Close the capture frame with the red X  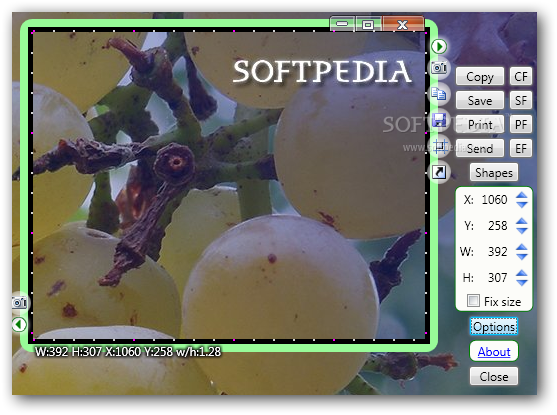(x=403, y=24)
